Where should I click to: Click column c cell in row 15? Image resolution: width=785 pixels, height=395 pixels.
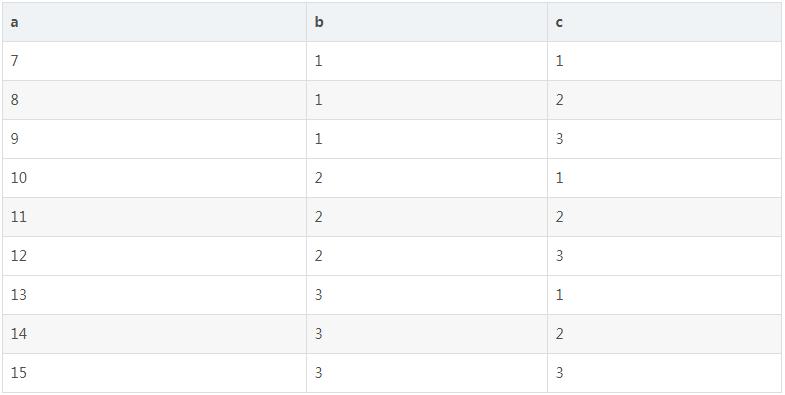(664, 373)
